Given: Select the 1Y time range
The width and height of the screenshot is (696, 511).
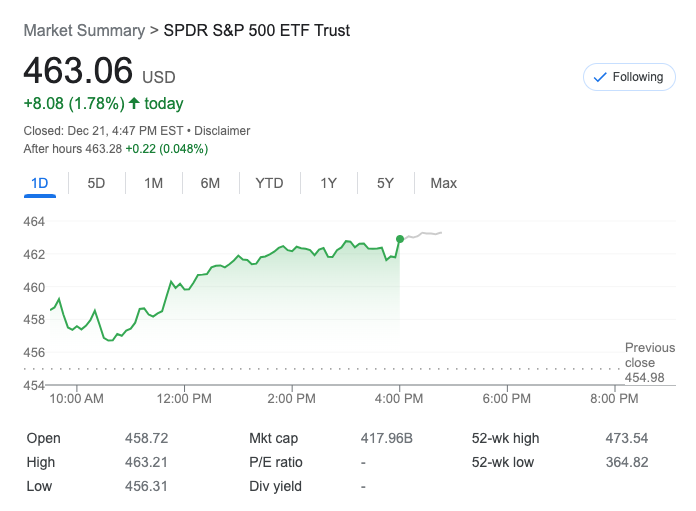Looking at the screenshot, I should coord(328,183).
